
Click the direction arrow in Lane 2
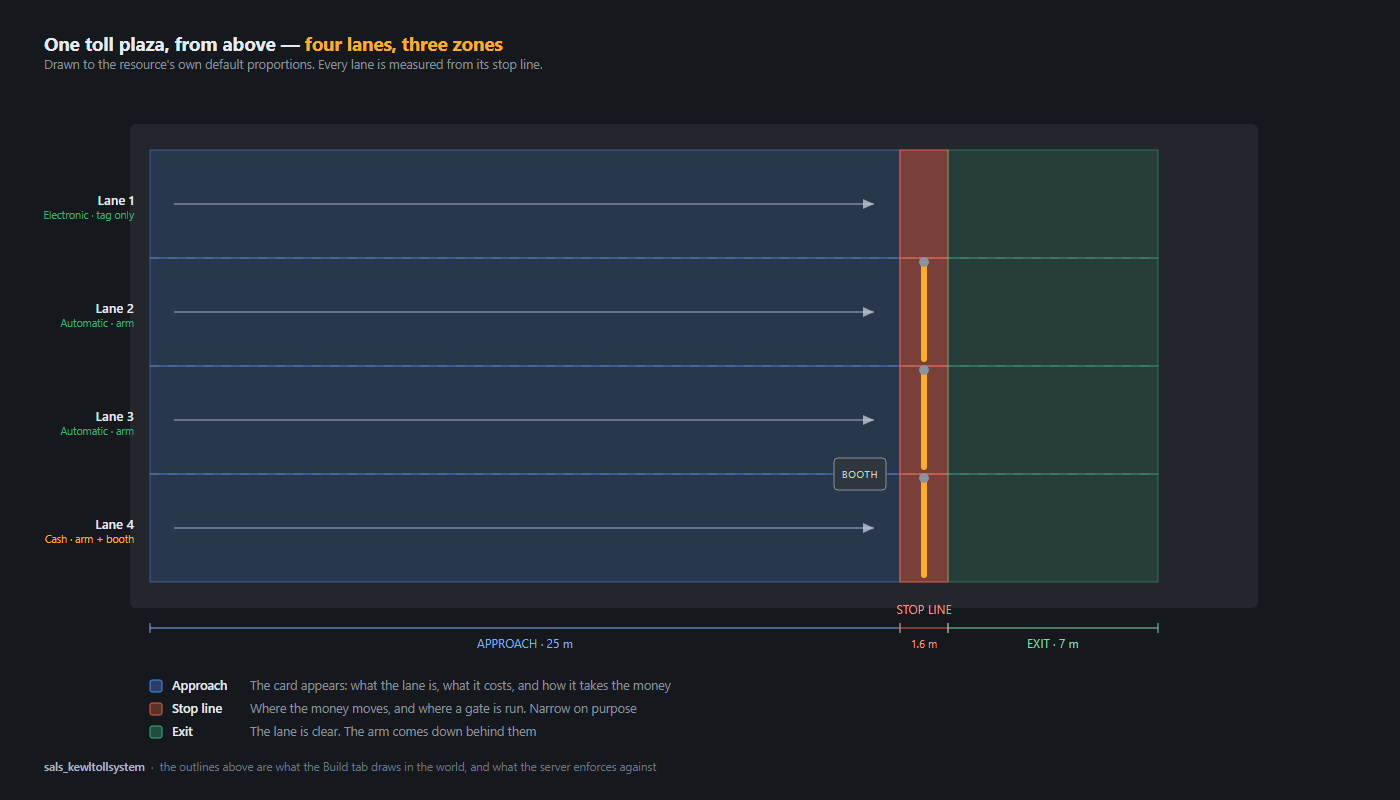pyautogui.click(x=524, y=312)
